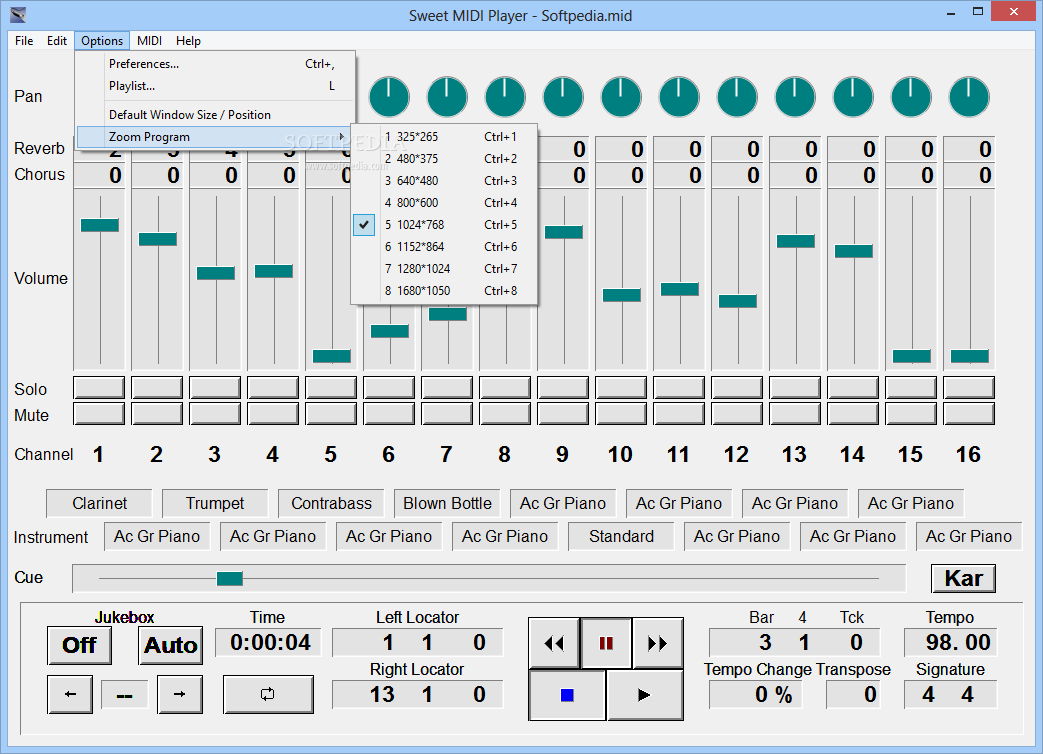Click channel 16 chorus value

969,176
